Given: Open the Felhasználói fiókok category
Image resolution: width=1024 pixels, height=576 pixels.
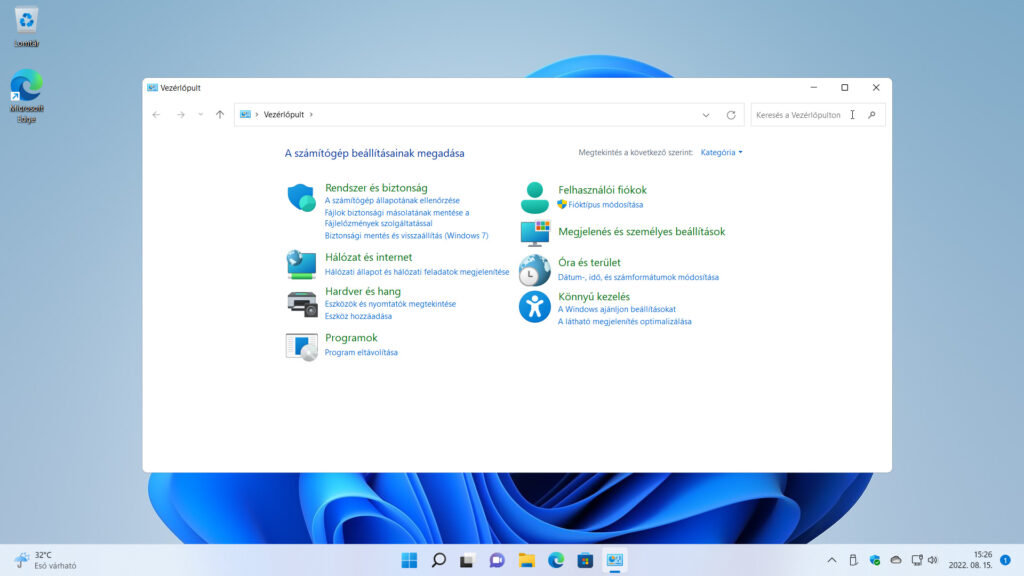Looking at the screenshot, I should (602, 190).
